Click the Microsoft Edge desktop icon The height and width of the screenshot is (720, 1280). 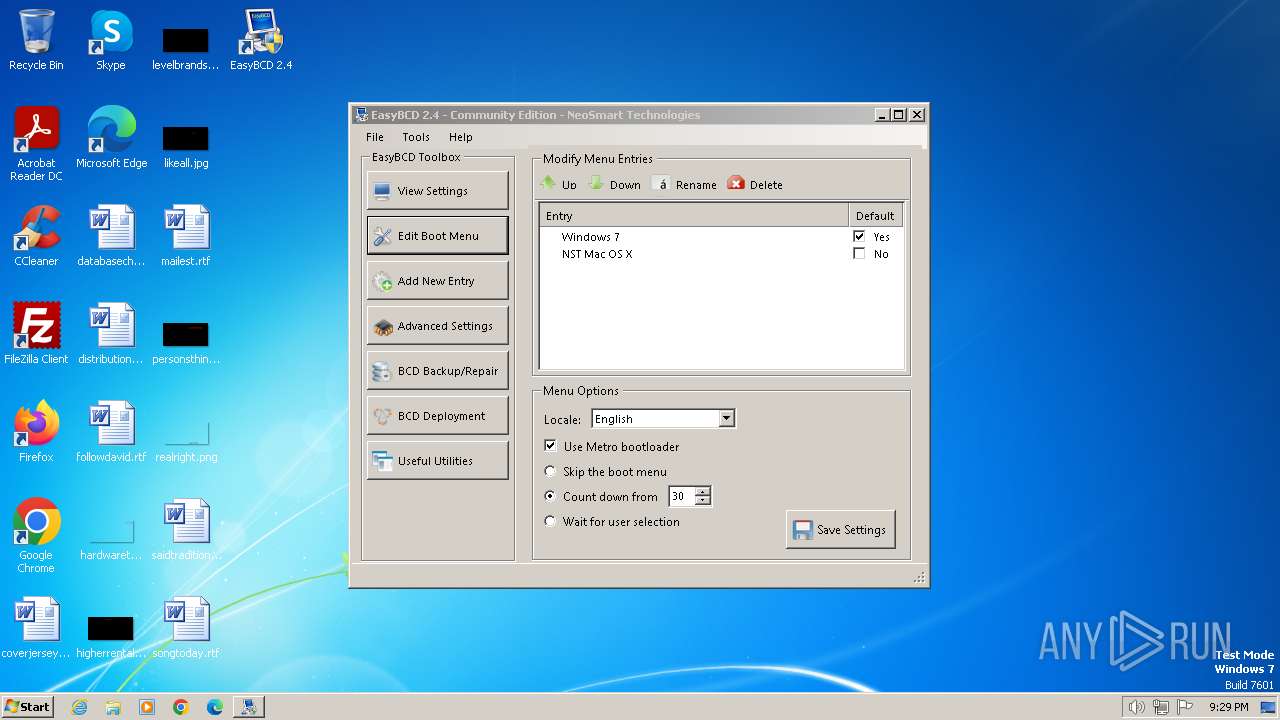click(111, 138)
